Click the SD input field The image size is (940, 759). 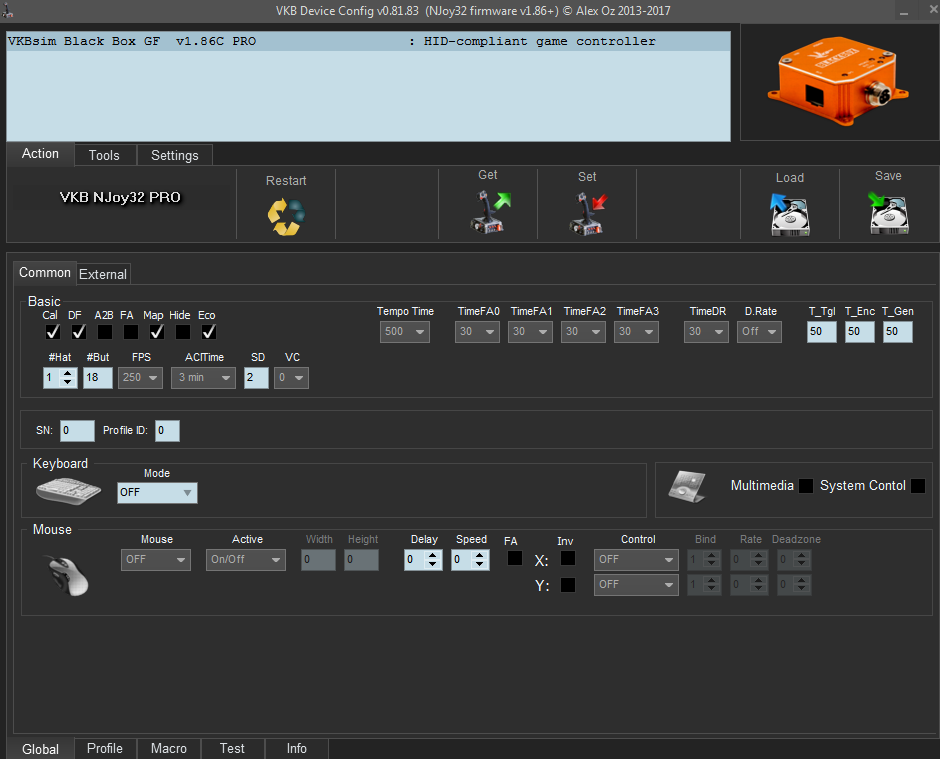point(256,378)
